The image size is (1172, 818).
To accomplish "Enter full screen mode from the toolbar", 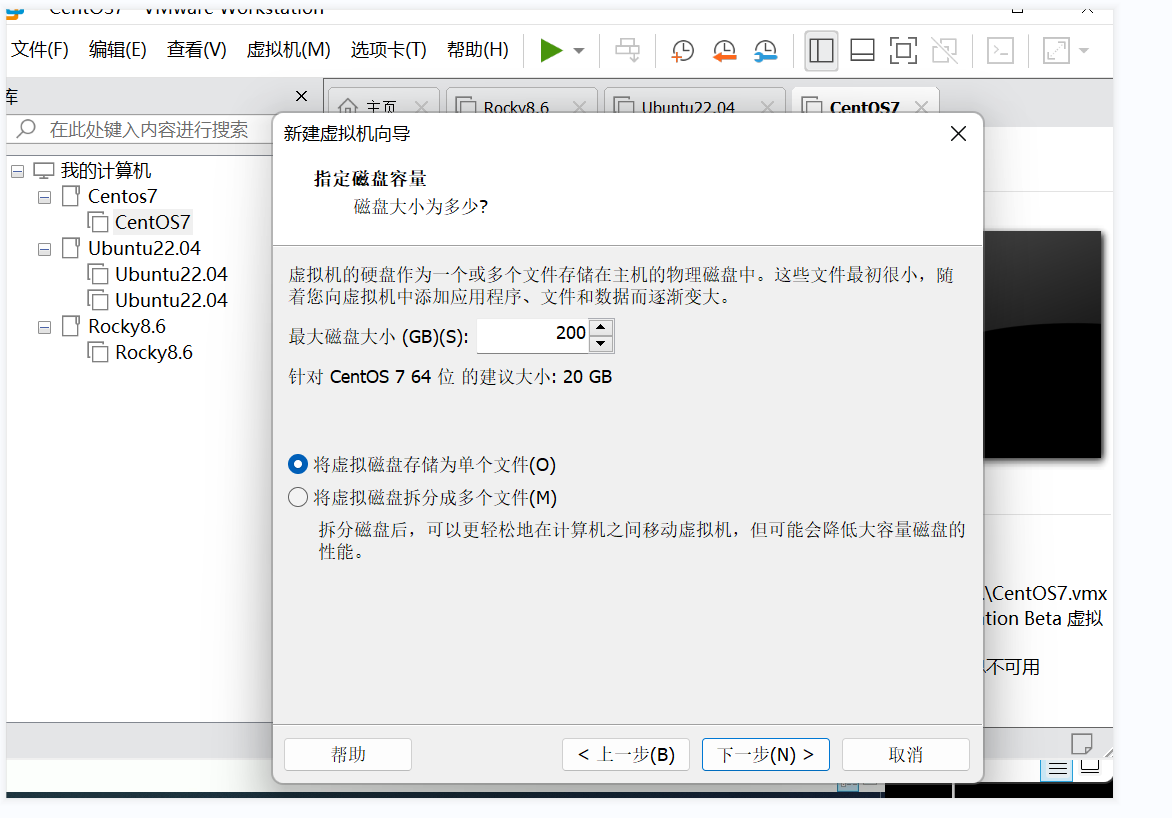I will pos(903,50).
